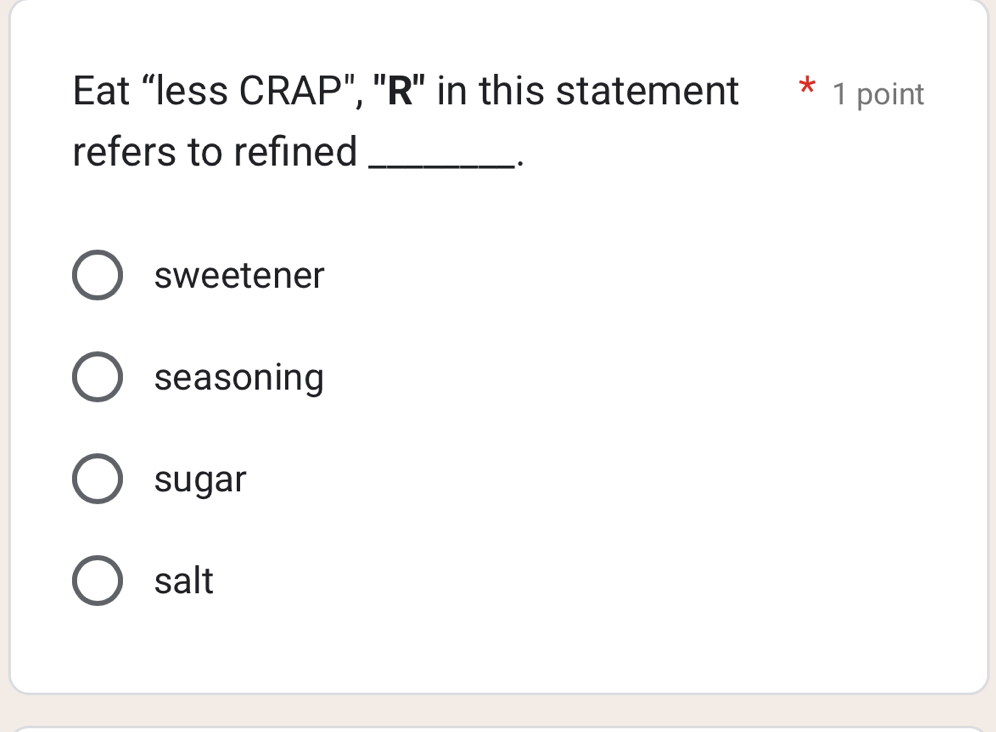Click the red required asterisk
This screenshot has width=996, height=732.
[805, 91]
